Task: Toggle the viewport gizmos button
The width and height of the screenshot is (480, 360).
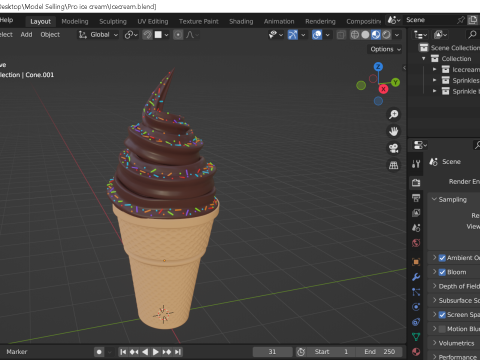Action: [293, 35]
